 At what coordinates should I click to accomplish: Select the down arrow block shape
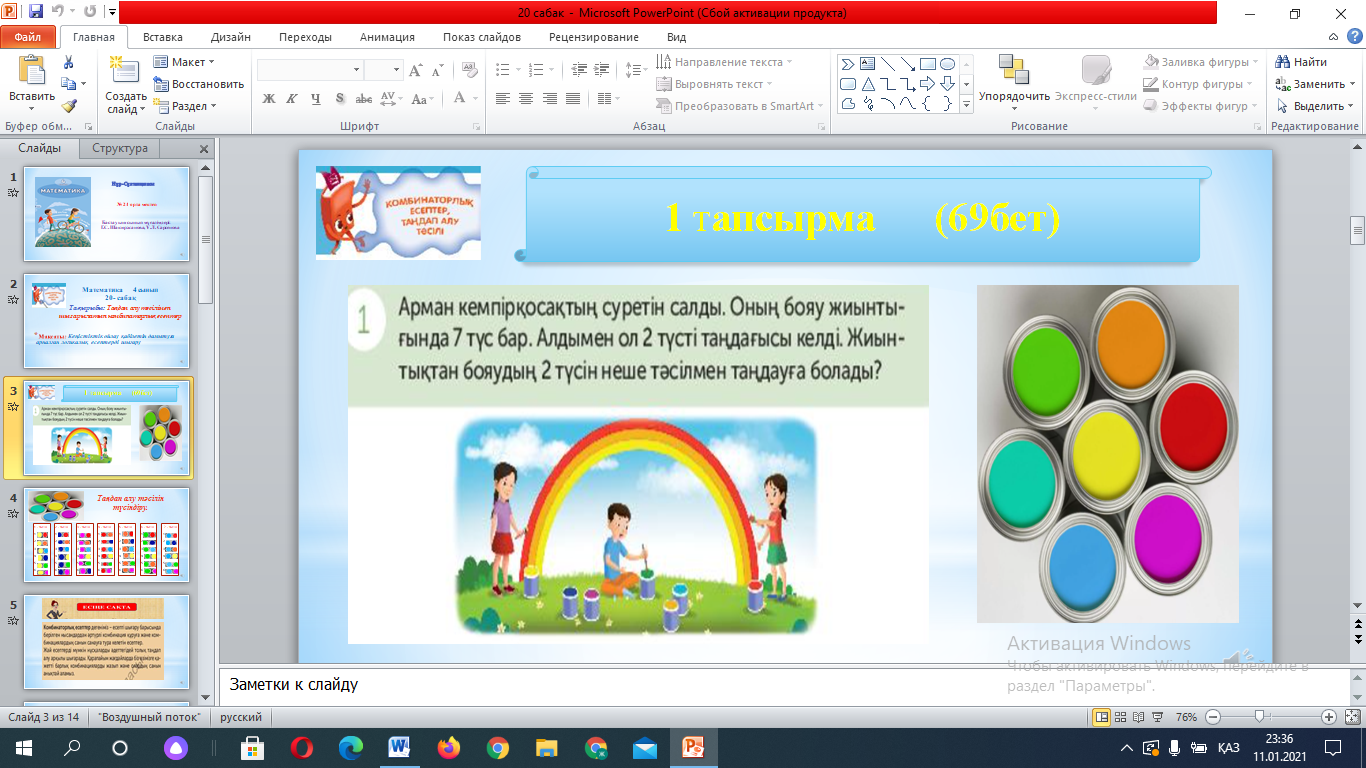coord(947,84)
